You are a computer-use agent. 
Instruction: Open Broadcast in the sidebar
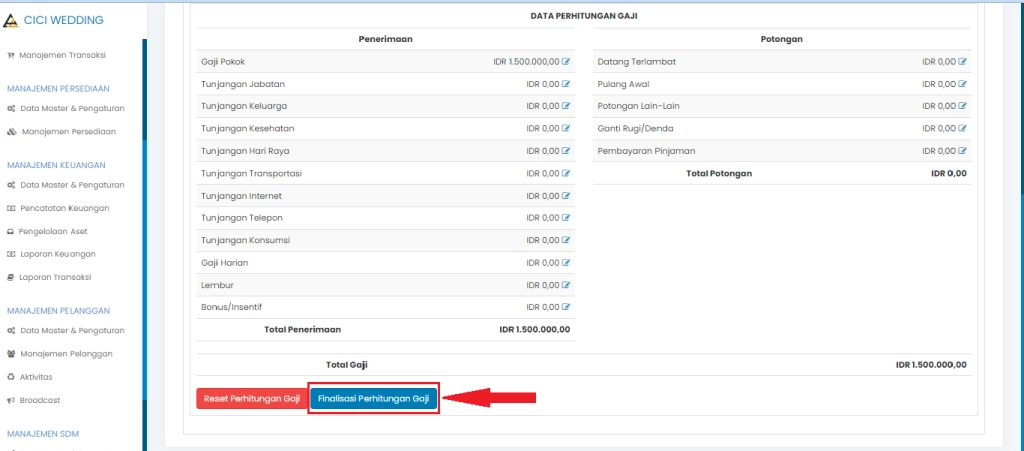pos(39,400)
